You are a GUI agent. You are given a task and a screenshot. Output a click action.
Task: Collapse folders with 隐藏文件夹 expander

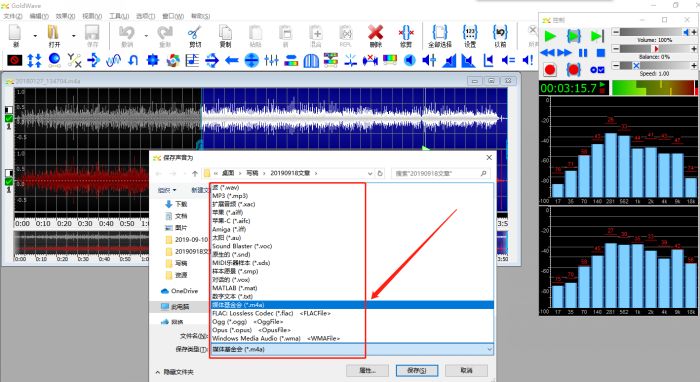175,372
